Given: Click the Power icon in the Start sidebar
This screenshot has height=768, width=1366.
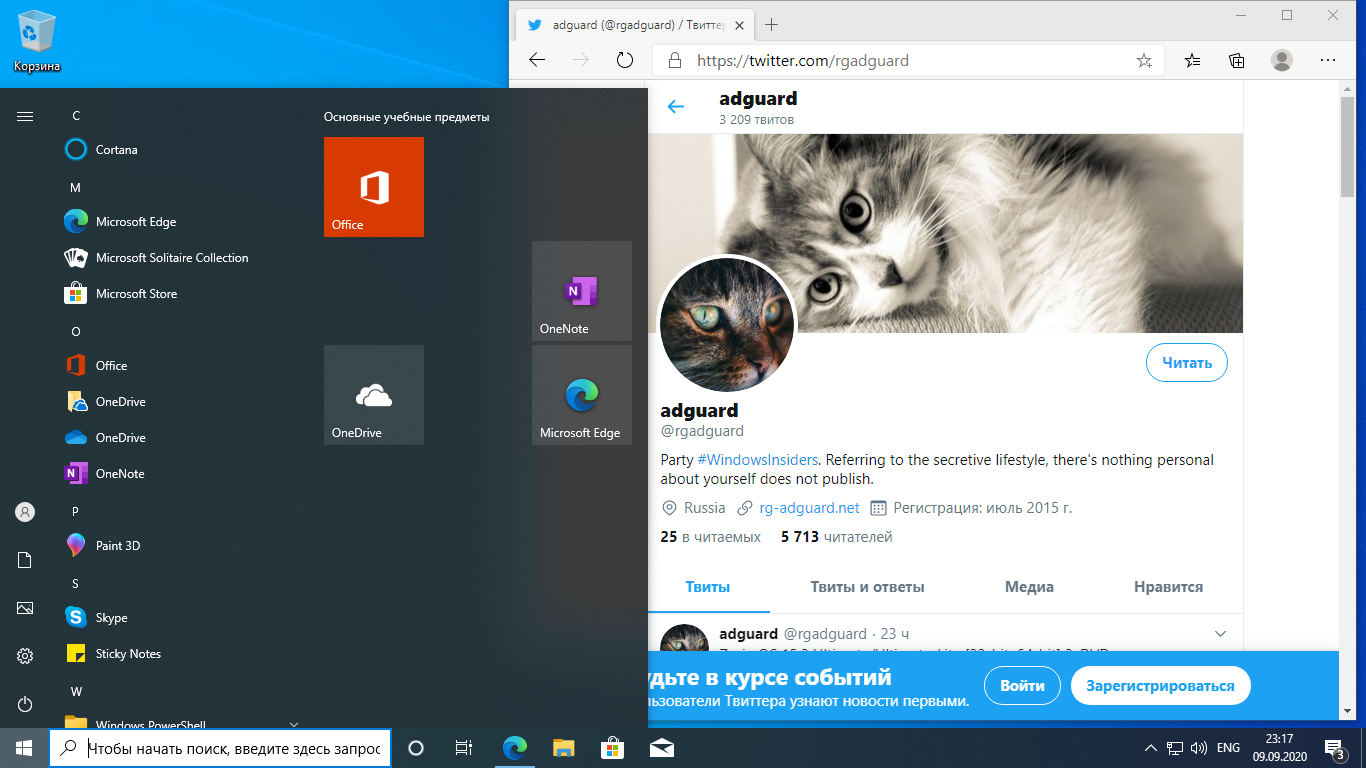Looking at the screenshot, I should pos(25,704).
